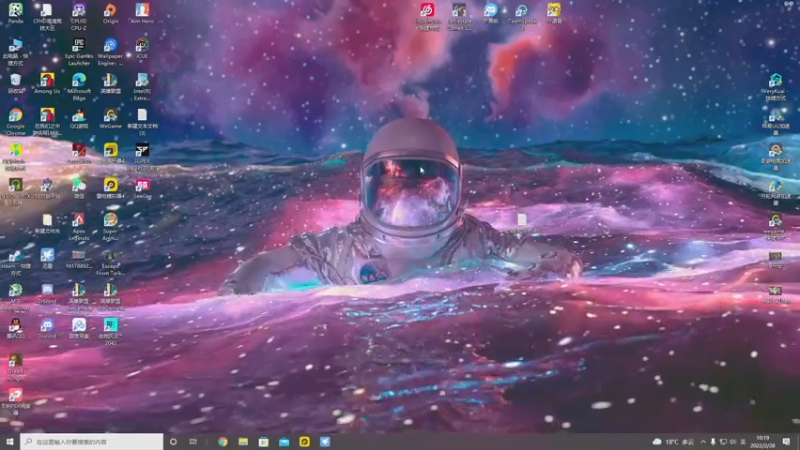Open the yellow LDPlayer taskbar icon
Screen dimensions: 800x450
coord(305,441)
